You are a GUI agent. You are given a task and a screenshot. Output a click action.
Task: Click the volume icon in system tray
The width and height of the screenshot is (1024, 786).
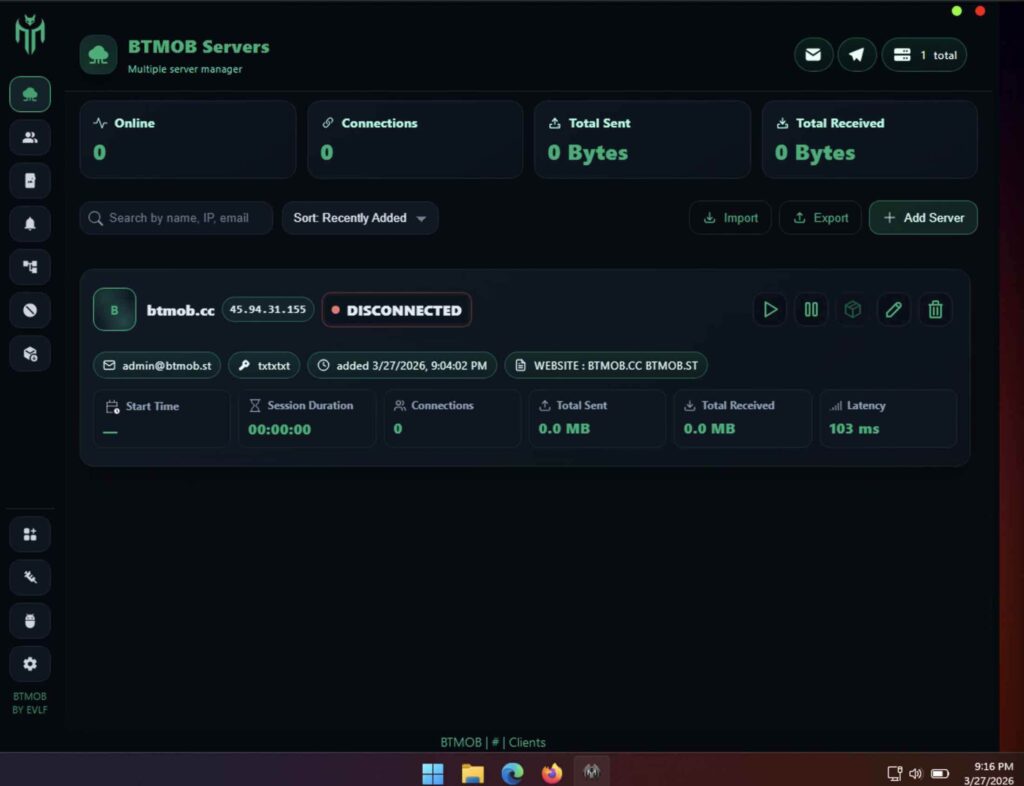coord(916,774)
